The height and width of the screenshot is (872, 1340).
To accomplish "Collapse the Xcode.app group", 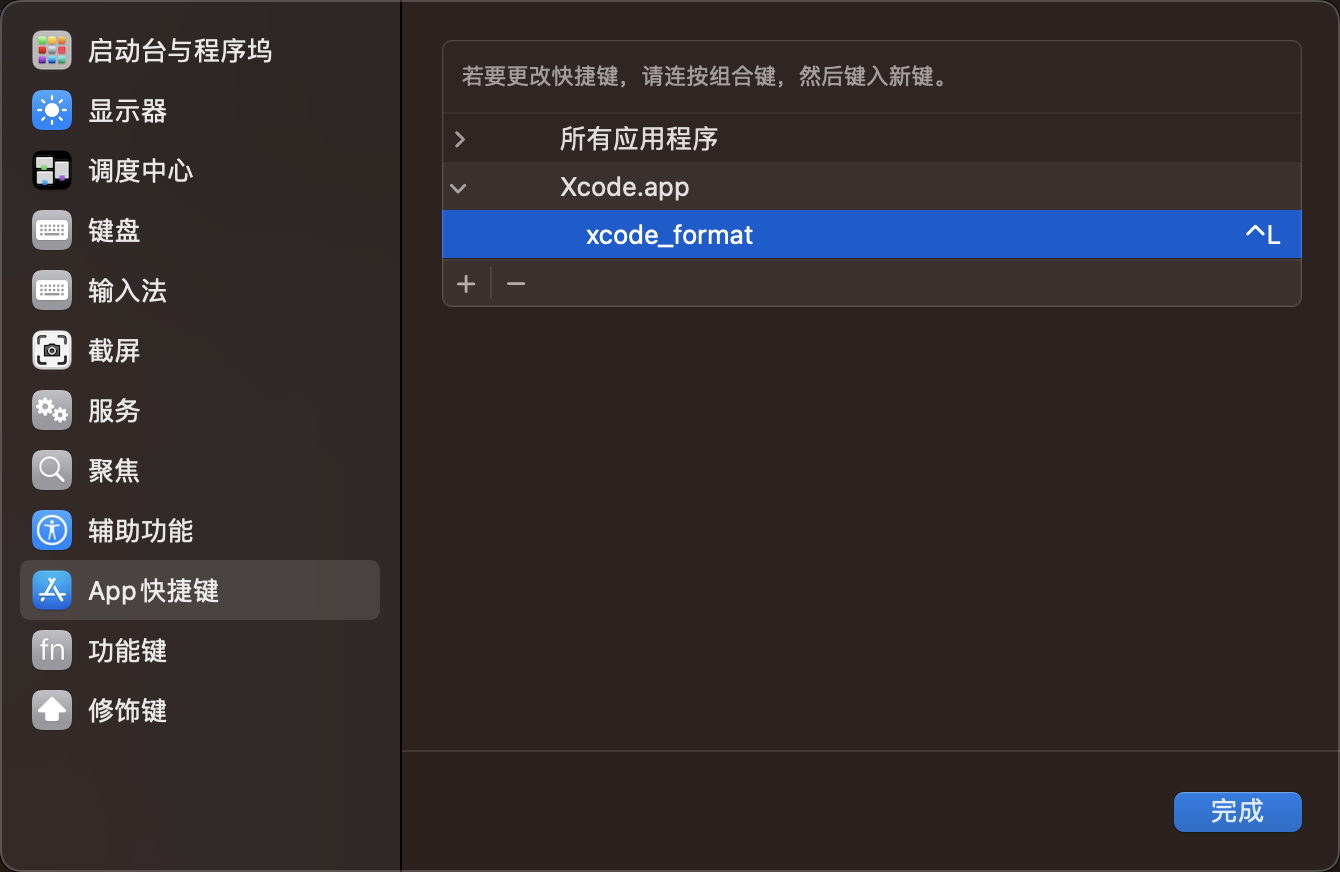I will tap(459, 187).
